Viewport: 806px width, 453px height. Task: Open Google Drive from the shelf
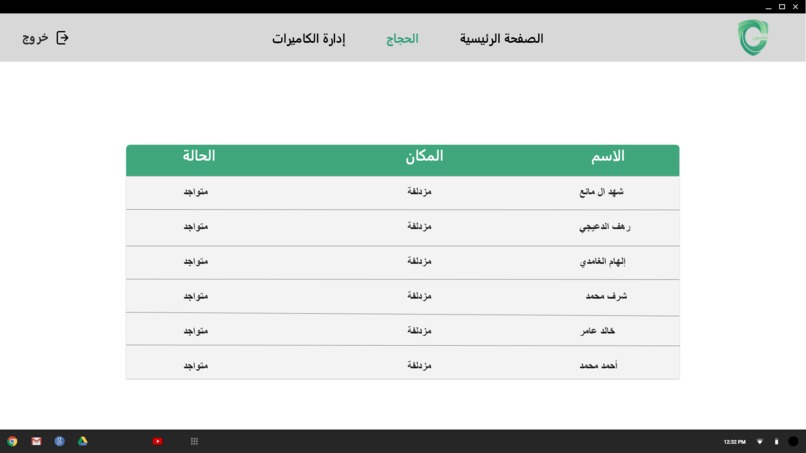tap(83, 441)
